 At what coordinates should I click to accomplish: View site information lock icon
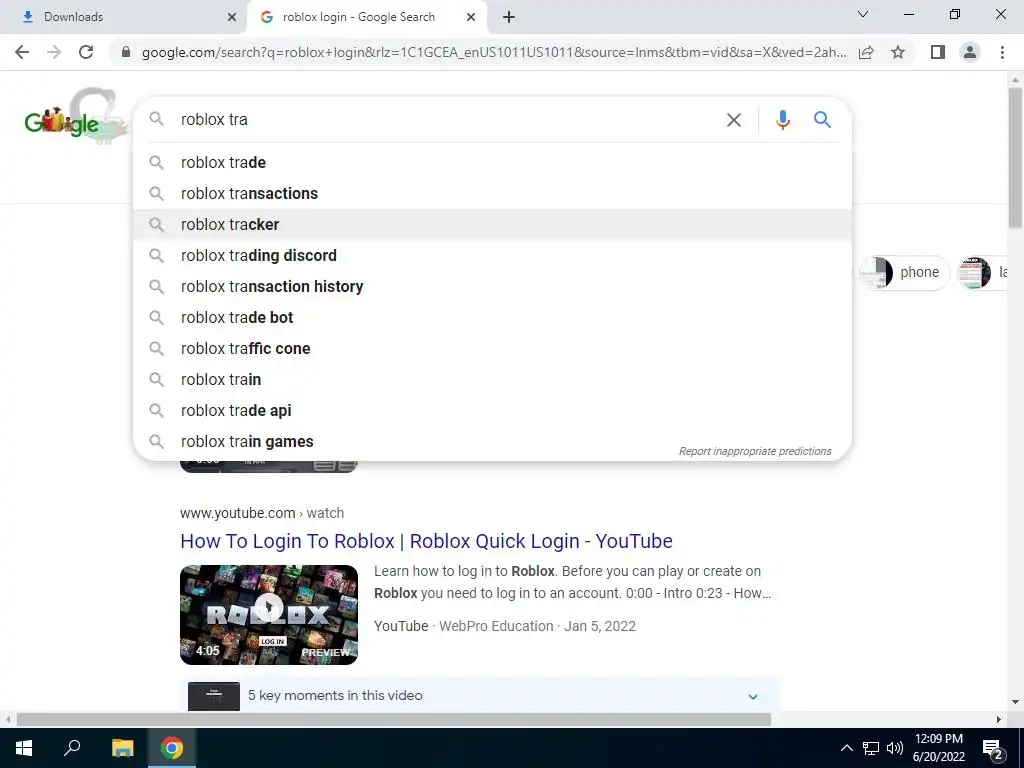[126, 52]
